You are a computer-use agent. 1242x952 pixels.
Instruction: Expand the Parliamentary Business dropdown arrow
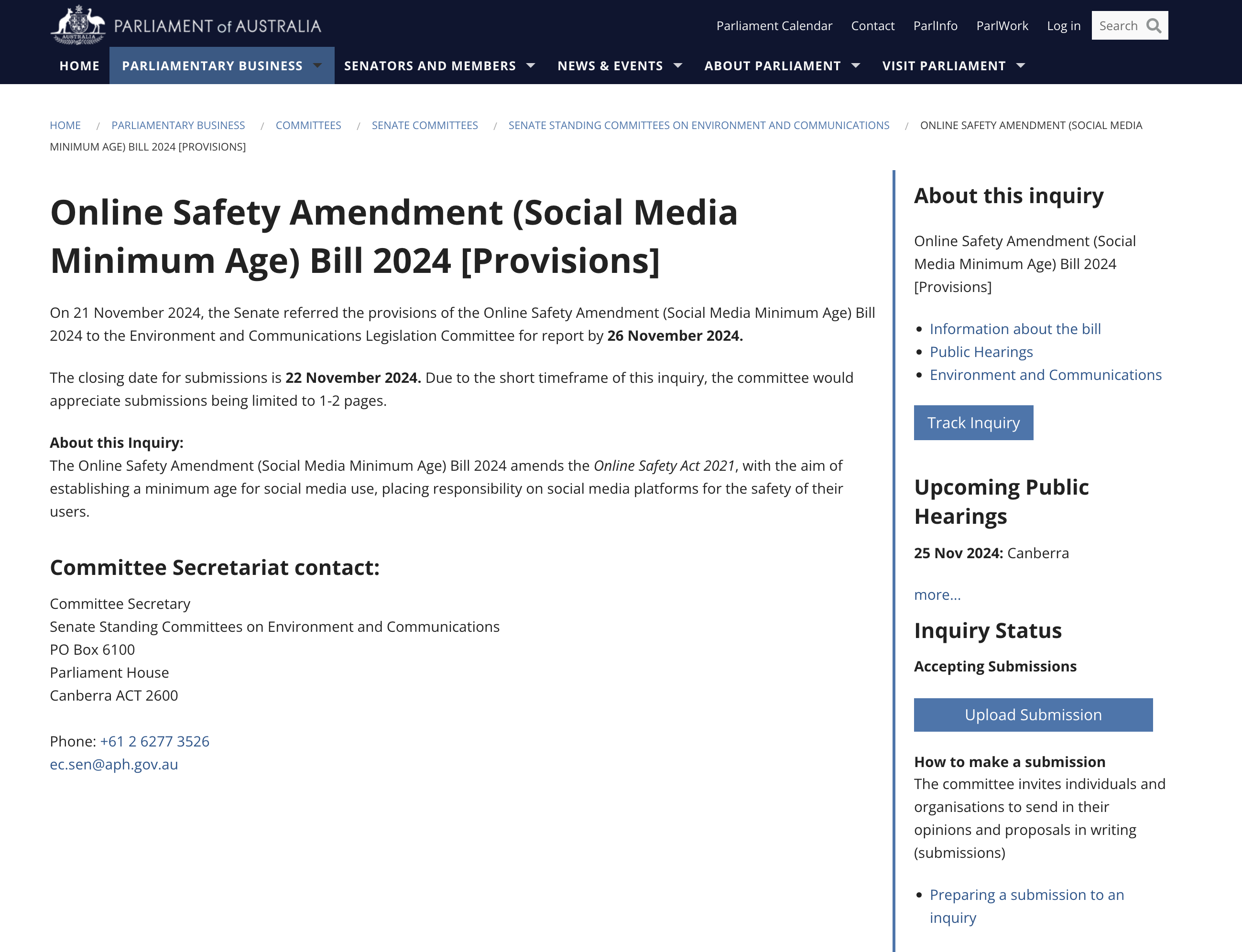(318, 66)
